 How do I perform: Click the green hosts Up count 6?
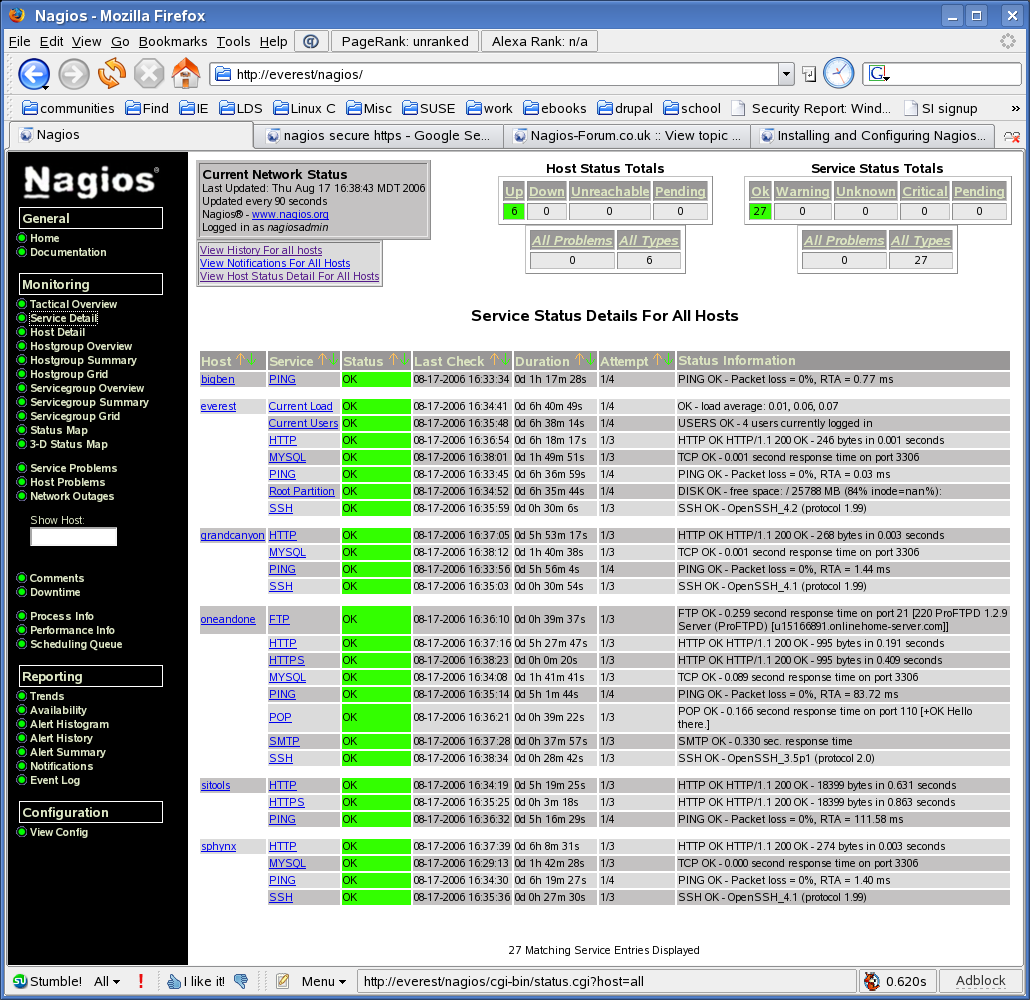[x=514, y=212]
